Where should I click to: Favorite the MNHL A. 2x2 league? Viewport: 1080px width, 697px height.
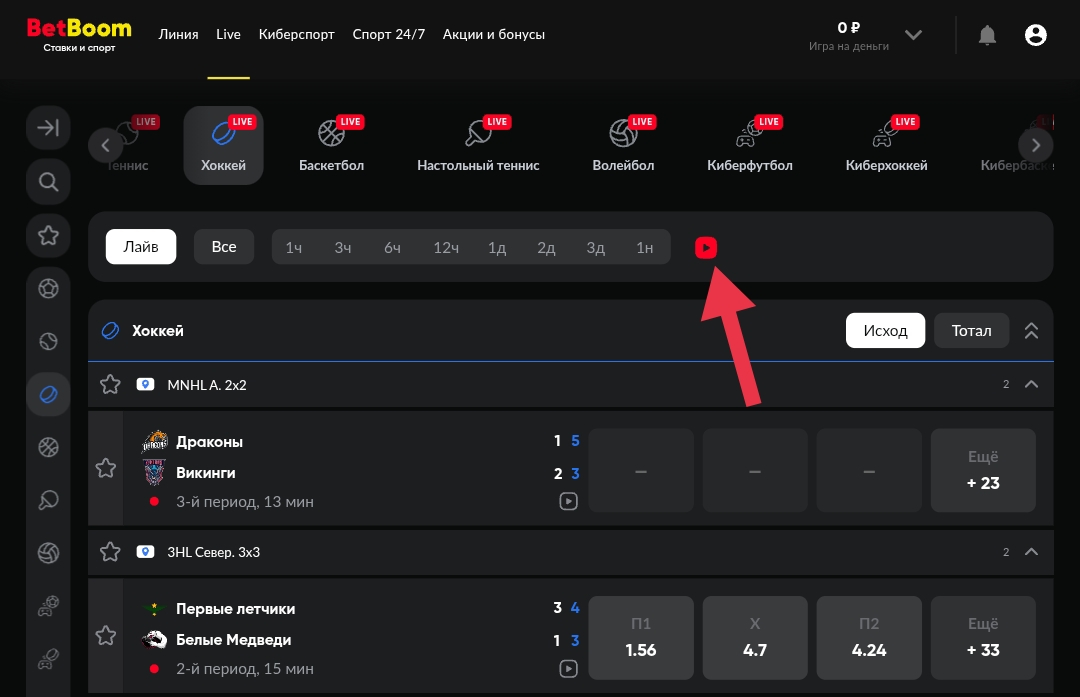click(x=110, y=384)
